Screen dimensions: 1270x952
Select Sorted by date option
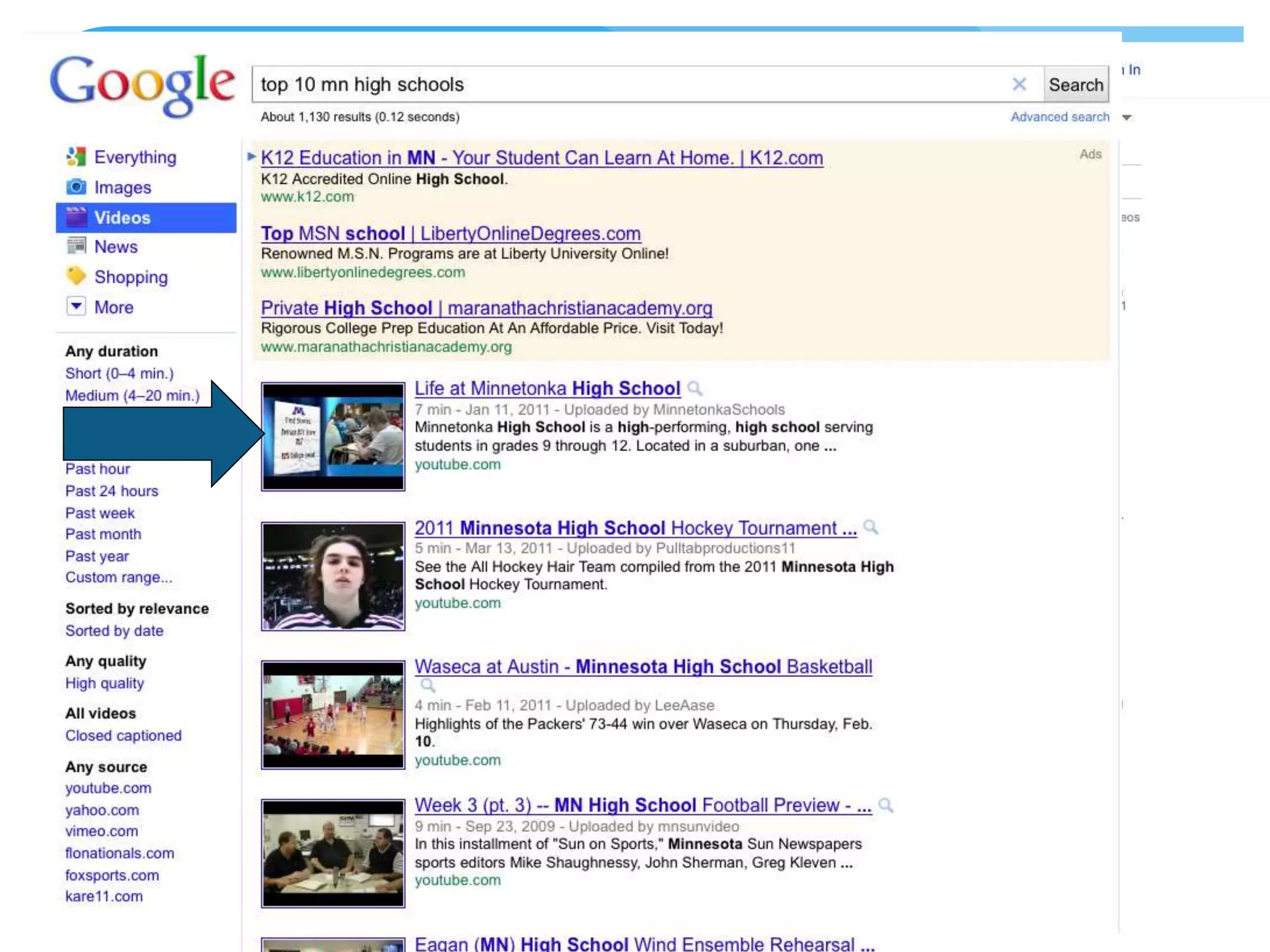tap(114, 631)
